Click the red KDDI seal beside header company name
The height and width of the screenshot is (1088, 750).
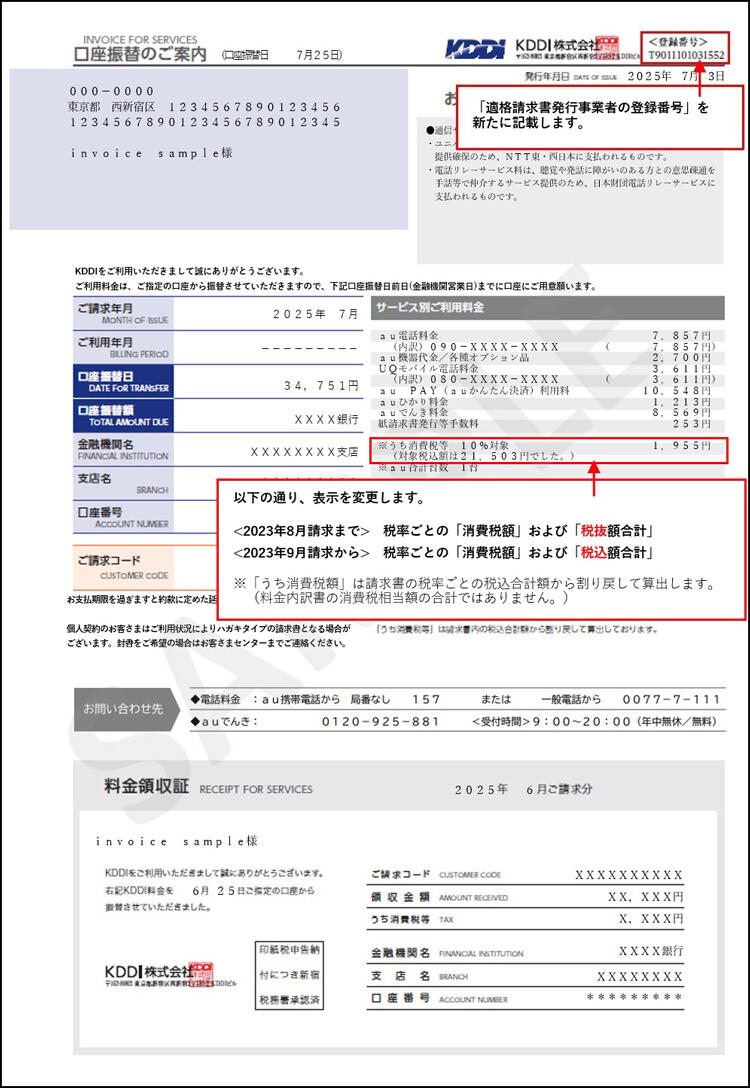tap(608, 46)
